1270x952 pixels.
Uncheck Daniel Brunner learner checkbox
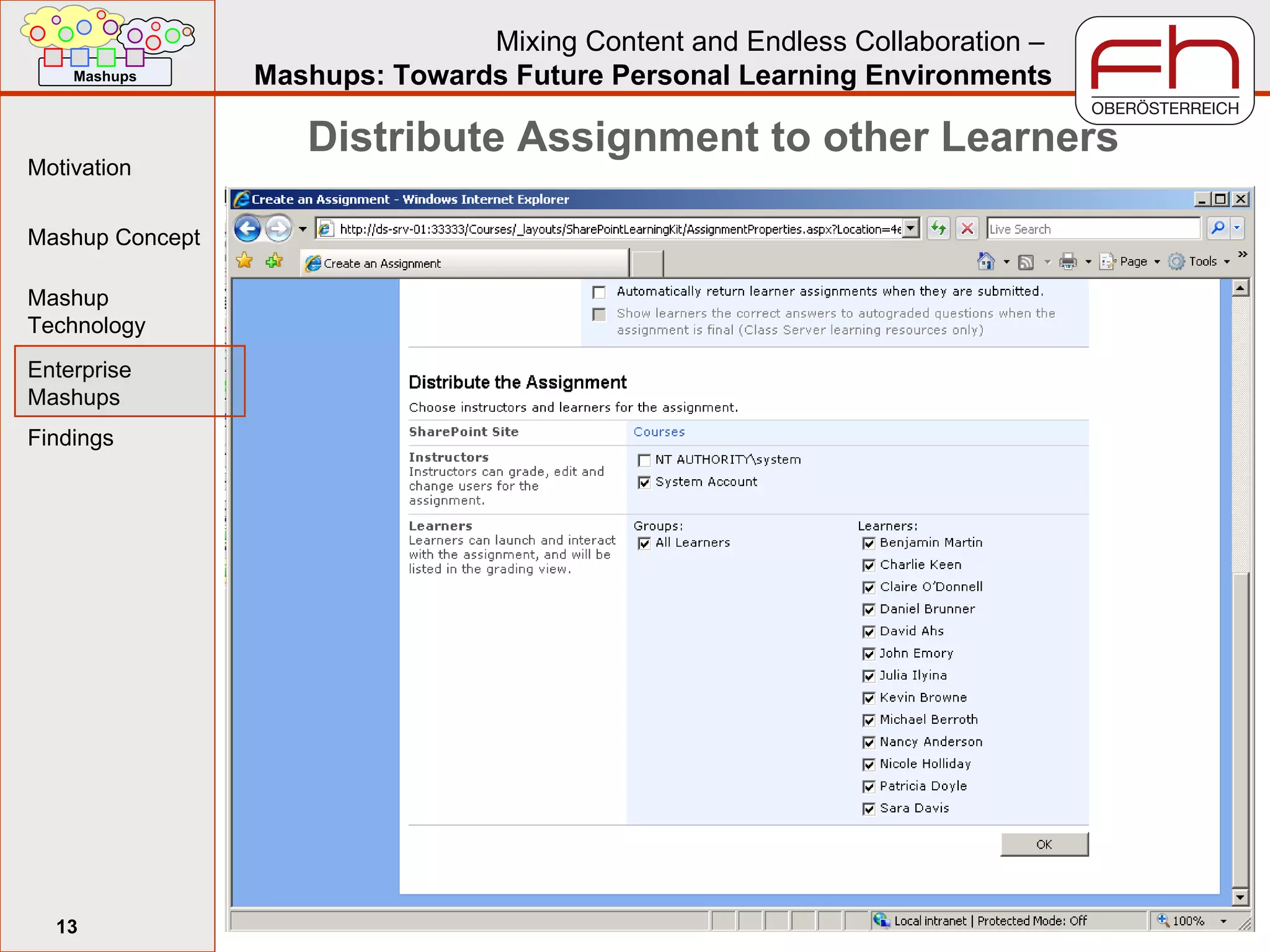pyautogui.click(x=869, y=610)
